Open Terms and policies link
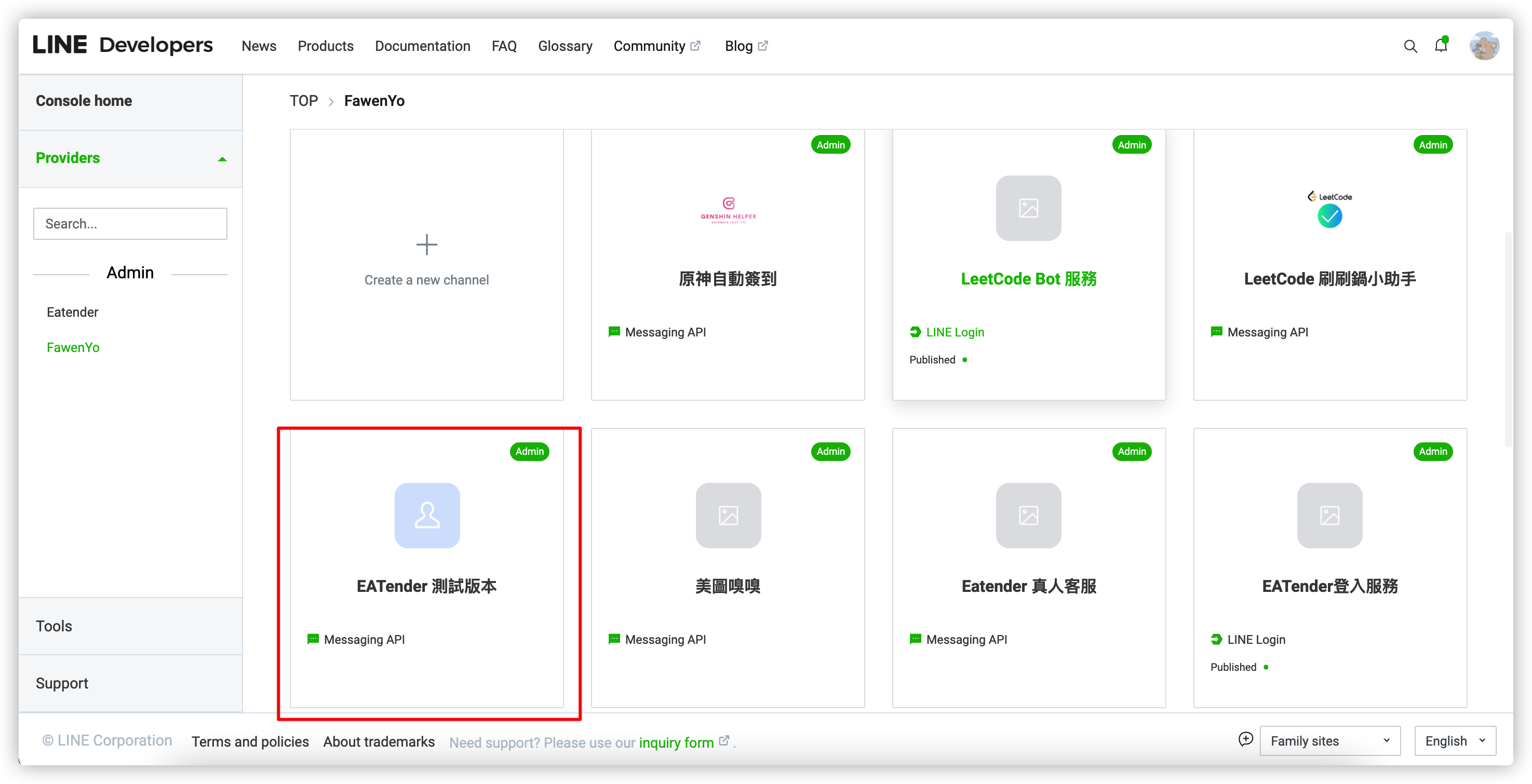1532x784 pixels. (250, 741)
